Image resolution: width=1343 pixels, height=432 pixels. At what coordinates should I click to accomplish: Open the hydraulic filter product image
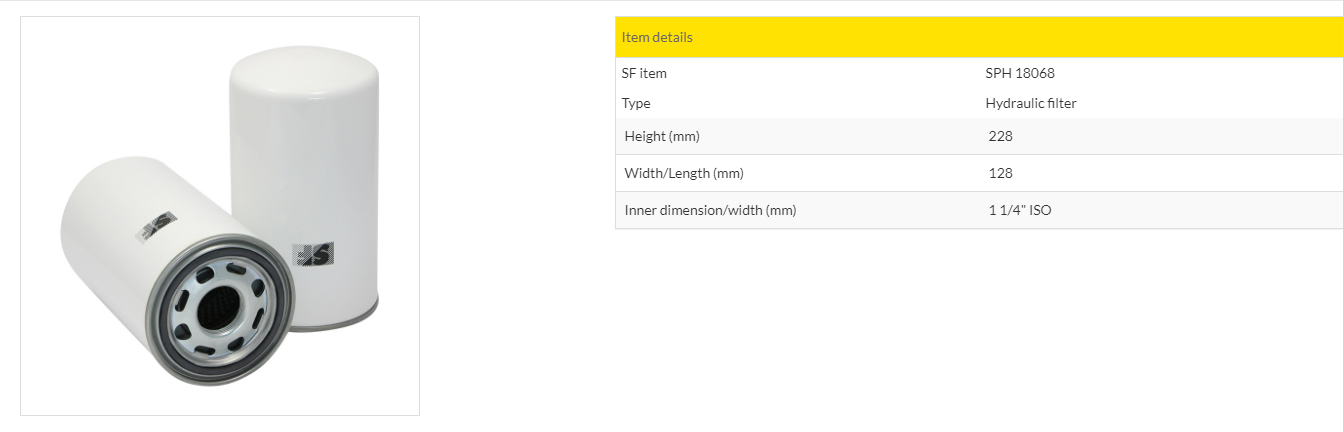[x=220, y=216]
